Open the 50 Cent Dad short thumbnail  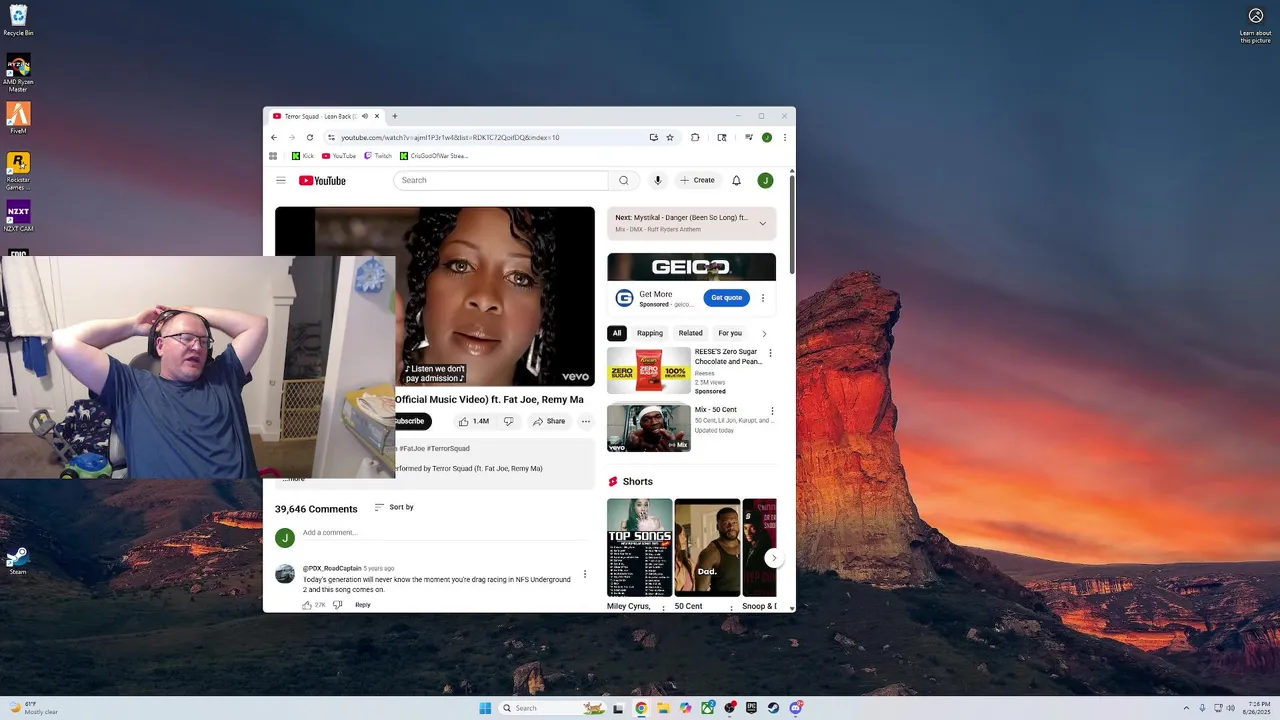pos(707,547)
